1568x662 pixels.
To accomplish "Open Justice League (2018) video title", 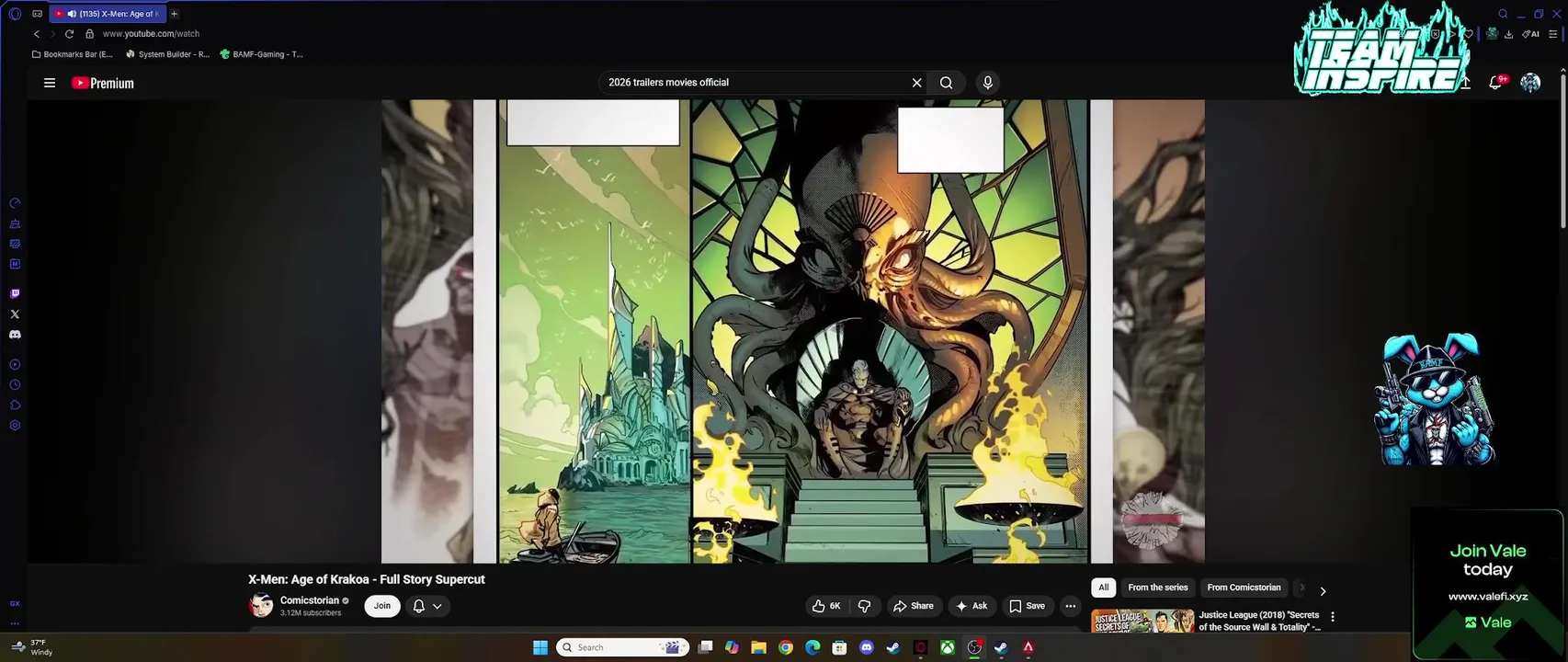I will 1259,621.
